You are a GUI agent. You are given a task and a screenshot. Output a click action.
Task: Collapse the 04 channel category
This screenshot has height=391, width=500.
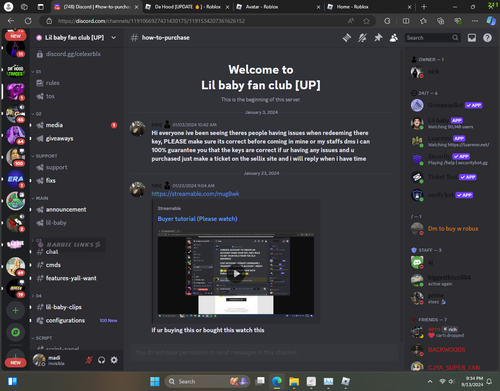[x=36, y=296]
